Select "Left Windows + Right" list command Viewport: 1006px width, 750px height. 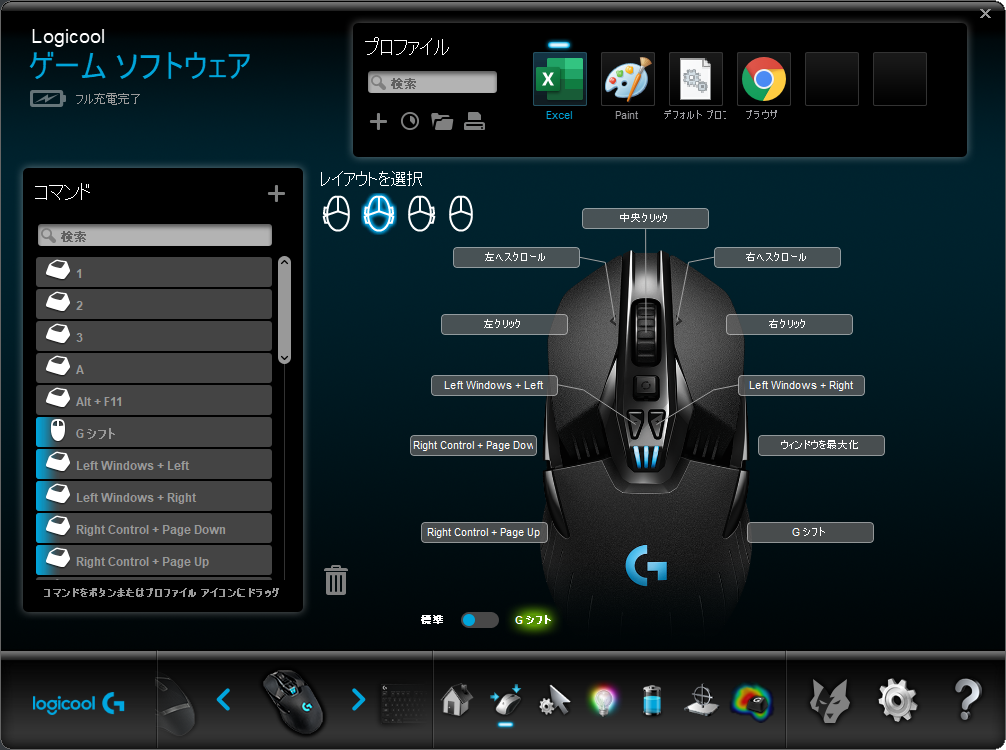click(x=154, y=497)
